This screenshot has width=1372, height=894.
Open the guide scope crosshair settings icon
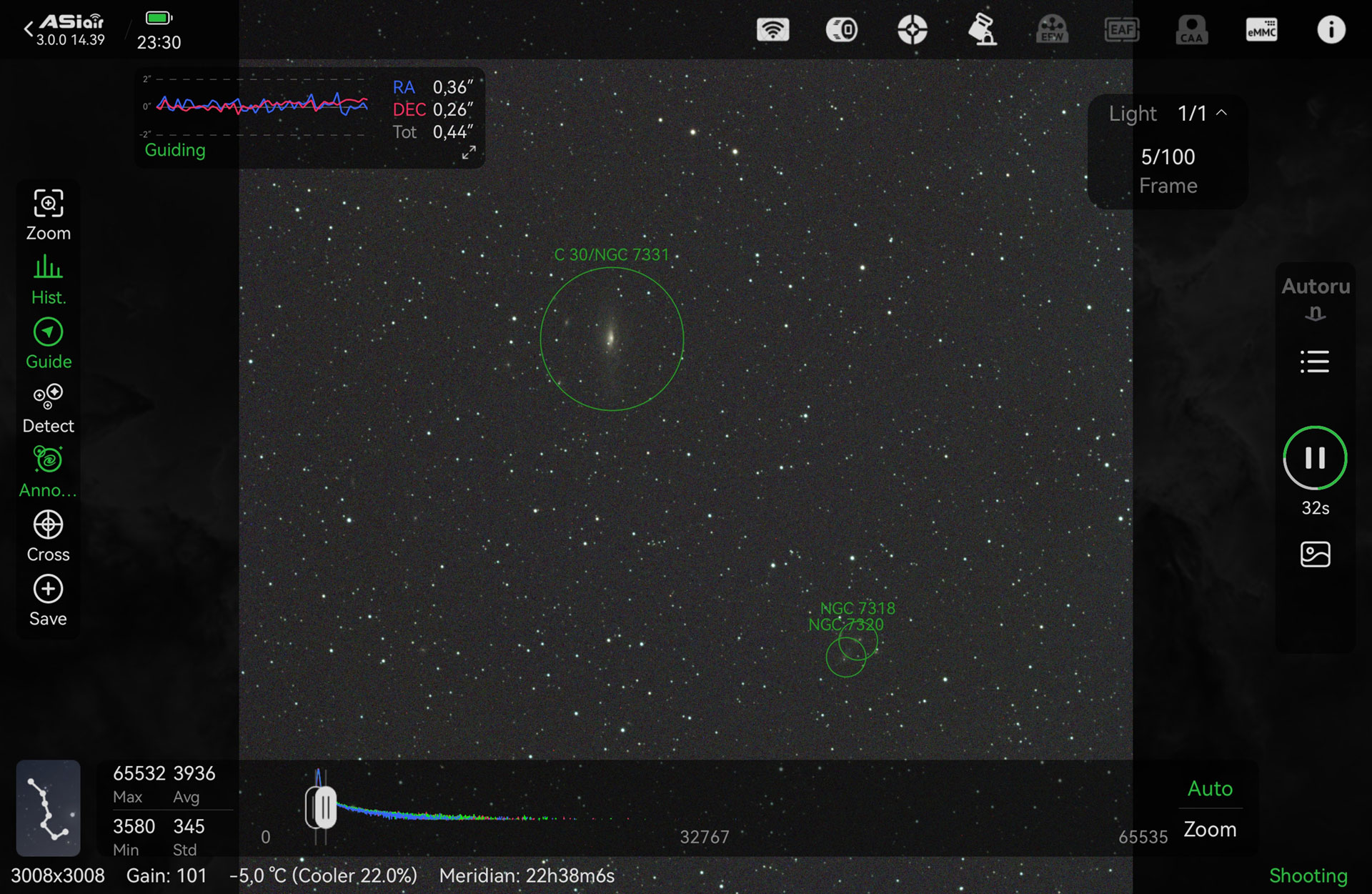[x=913, y=30]
